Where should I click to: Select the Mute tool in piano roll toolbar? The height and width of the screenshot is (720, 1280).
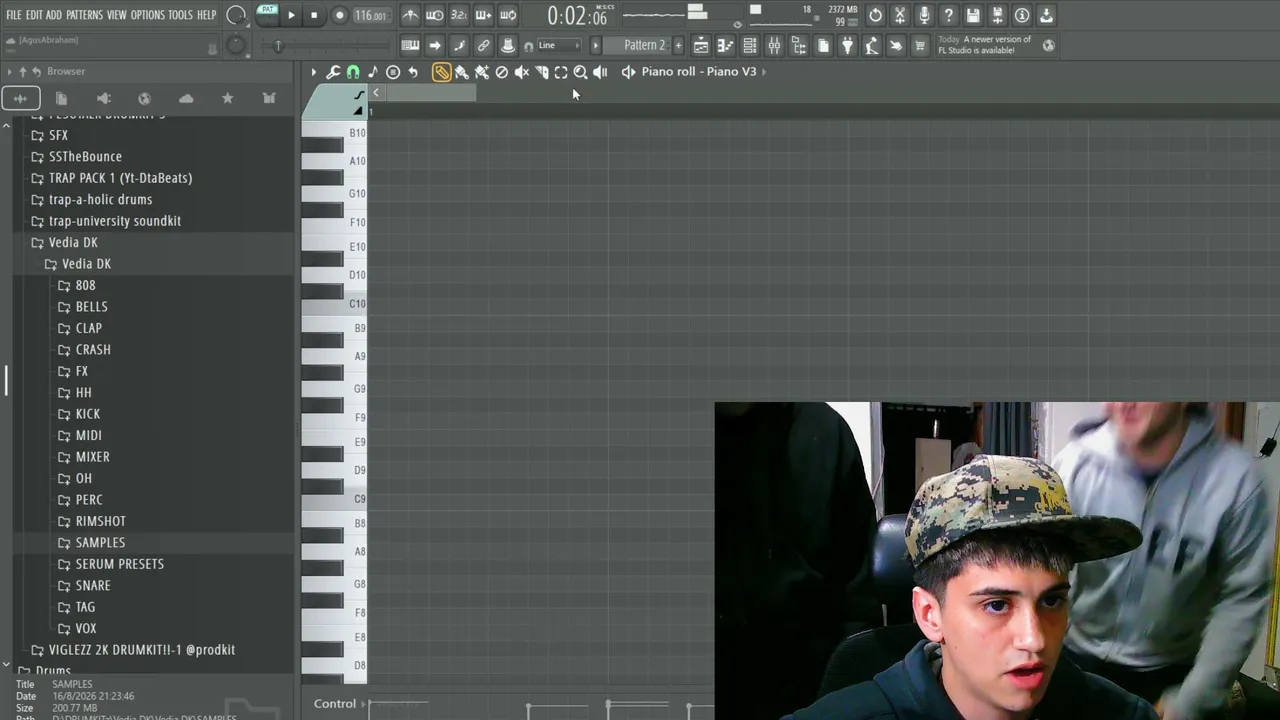(x=521, y=72)
